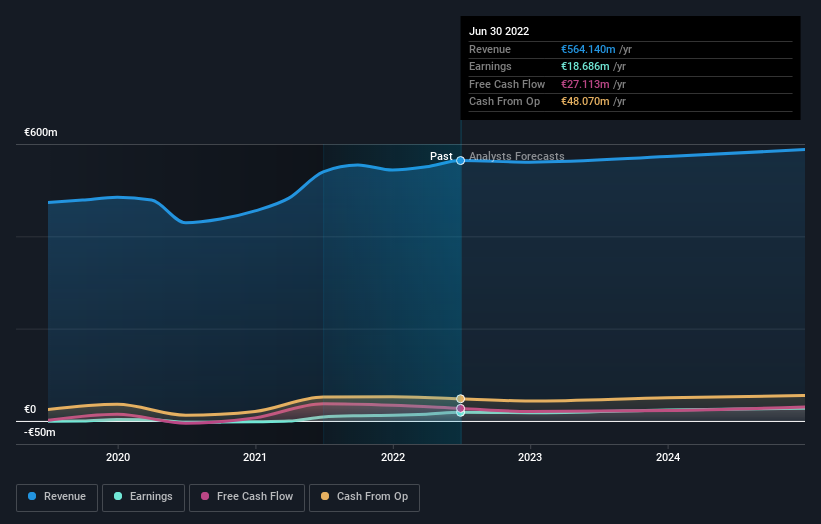Toggle the Cash From Op legend button
This screenshot has height=524, width=821.
pyautogui.click(x=364, y=497)
